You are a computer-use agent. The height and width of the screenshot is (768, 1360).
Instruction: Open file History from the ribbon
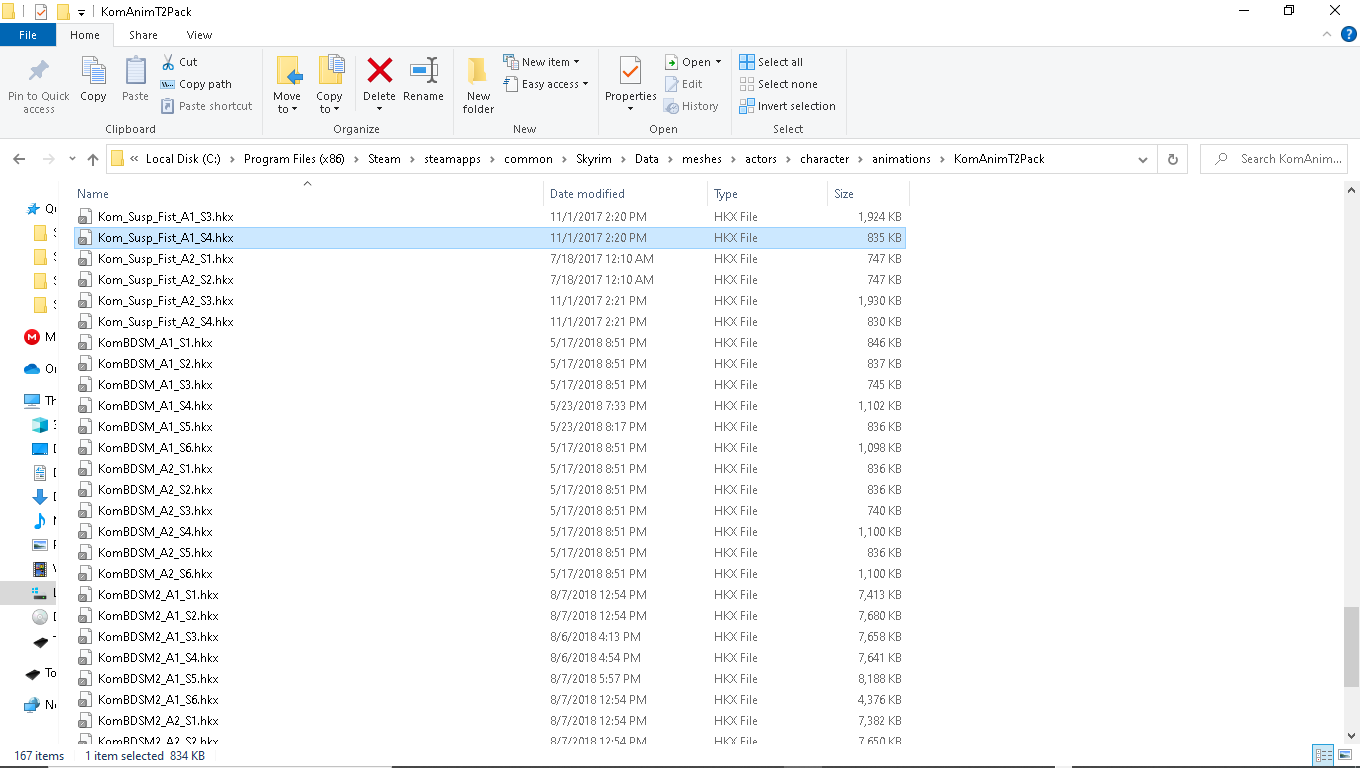[x=691, y=106]
